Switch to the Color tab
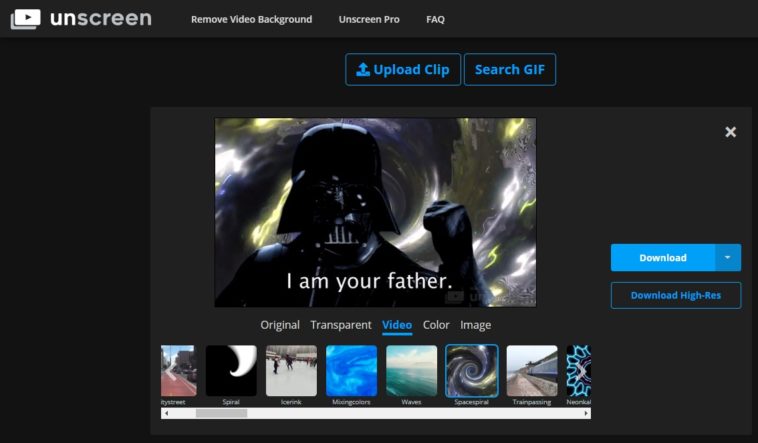758x443 pixels. point(436,325)
